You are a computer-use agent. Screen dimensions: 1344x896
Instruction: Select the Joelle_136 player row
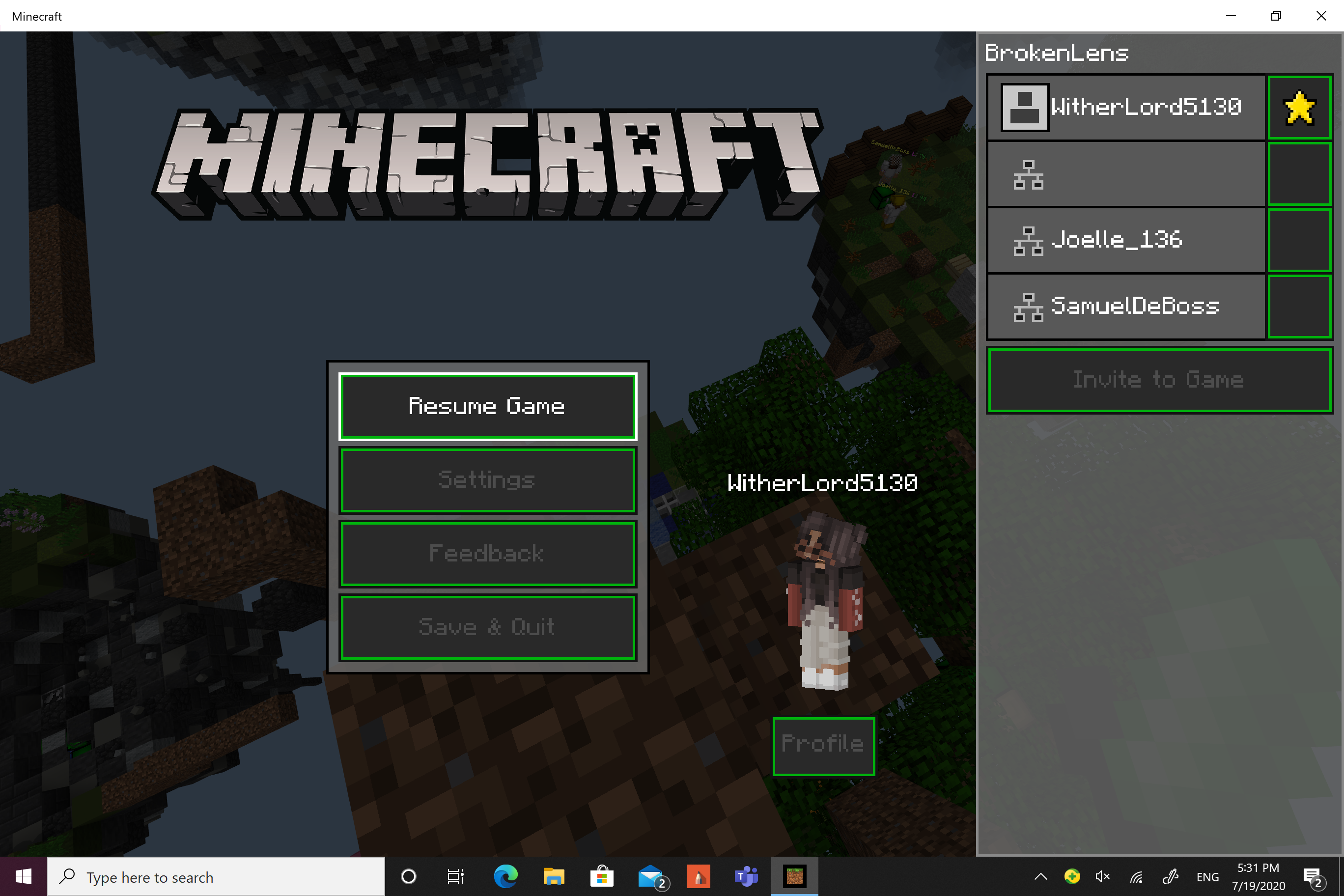pyautogui.click(x=1126, y=240)
